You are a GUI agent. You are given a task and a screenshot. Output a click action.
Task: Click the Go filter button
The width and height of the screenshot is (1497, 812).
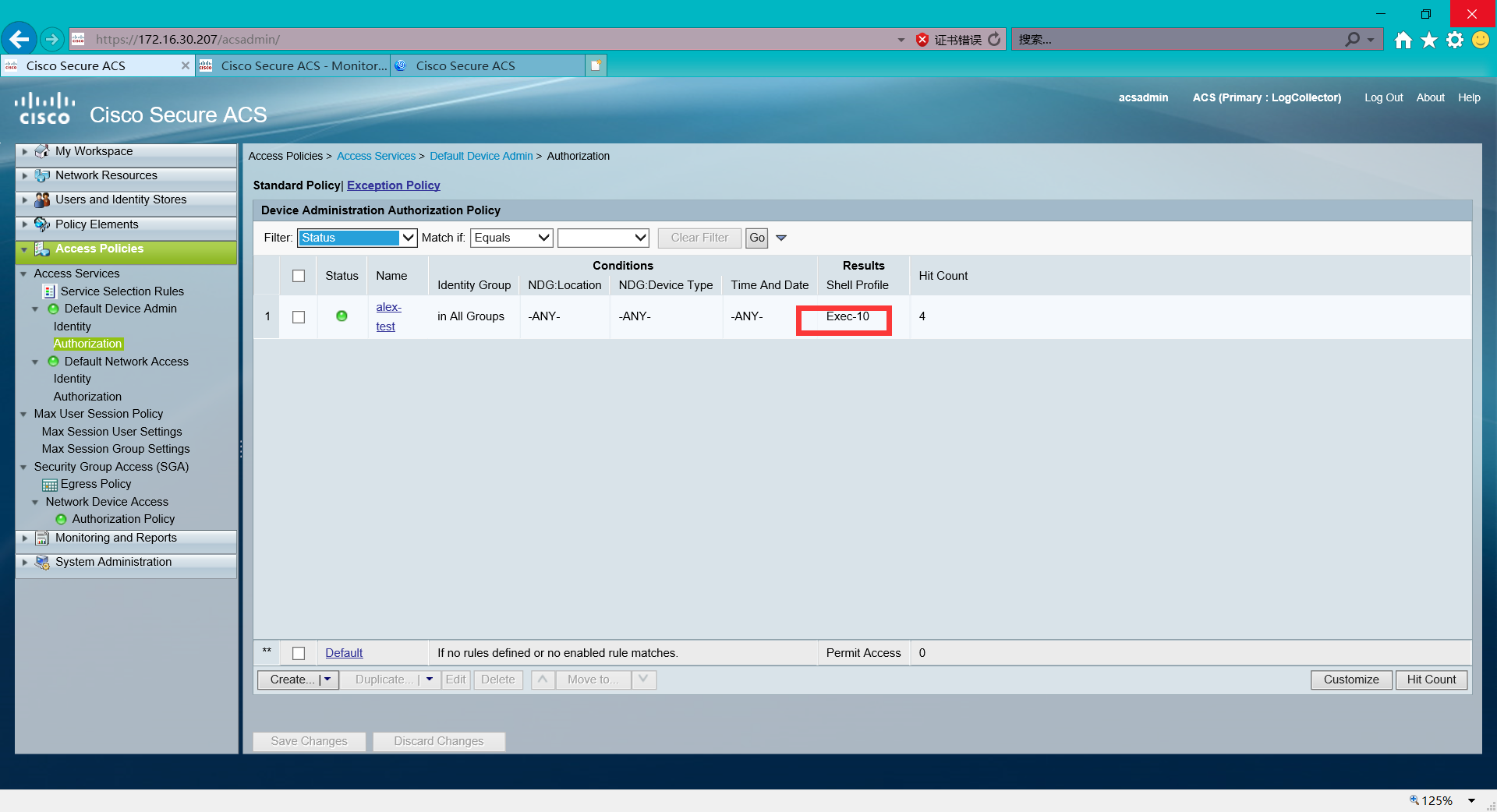757,238
